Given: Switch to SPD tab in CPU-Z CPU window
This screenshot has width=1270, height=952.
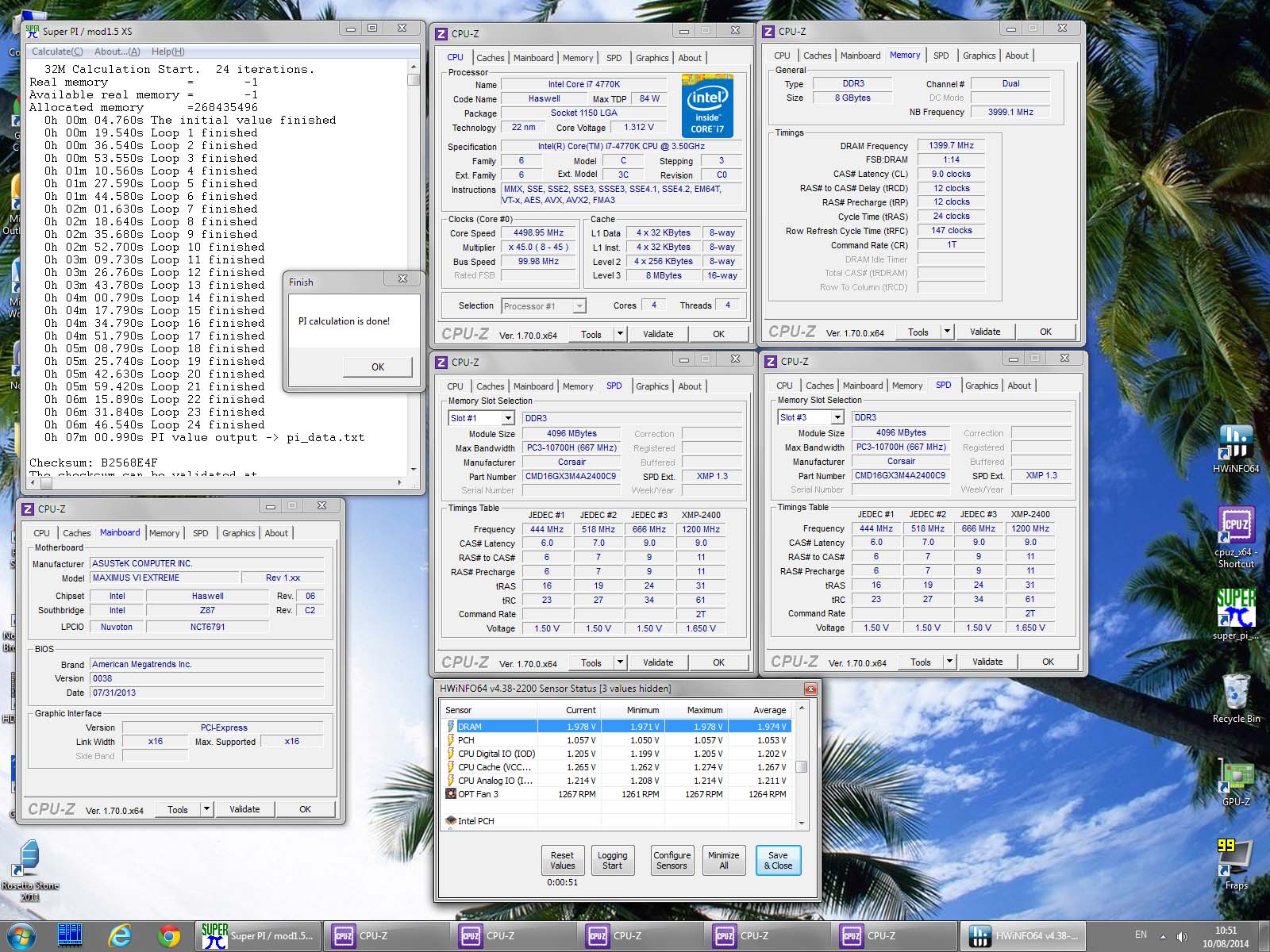Looking at the screenshot, I should click(614, 58).
